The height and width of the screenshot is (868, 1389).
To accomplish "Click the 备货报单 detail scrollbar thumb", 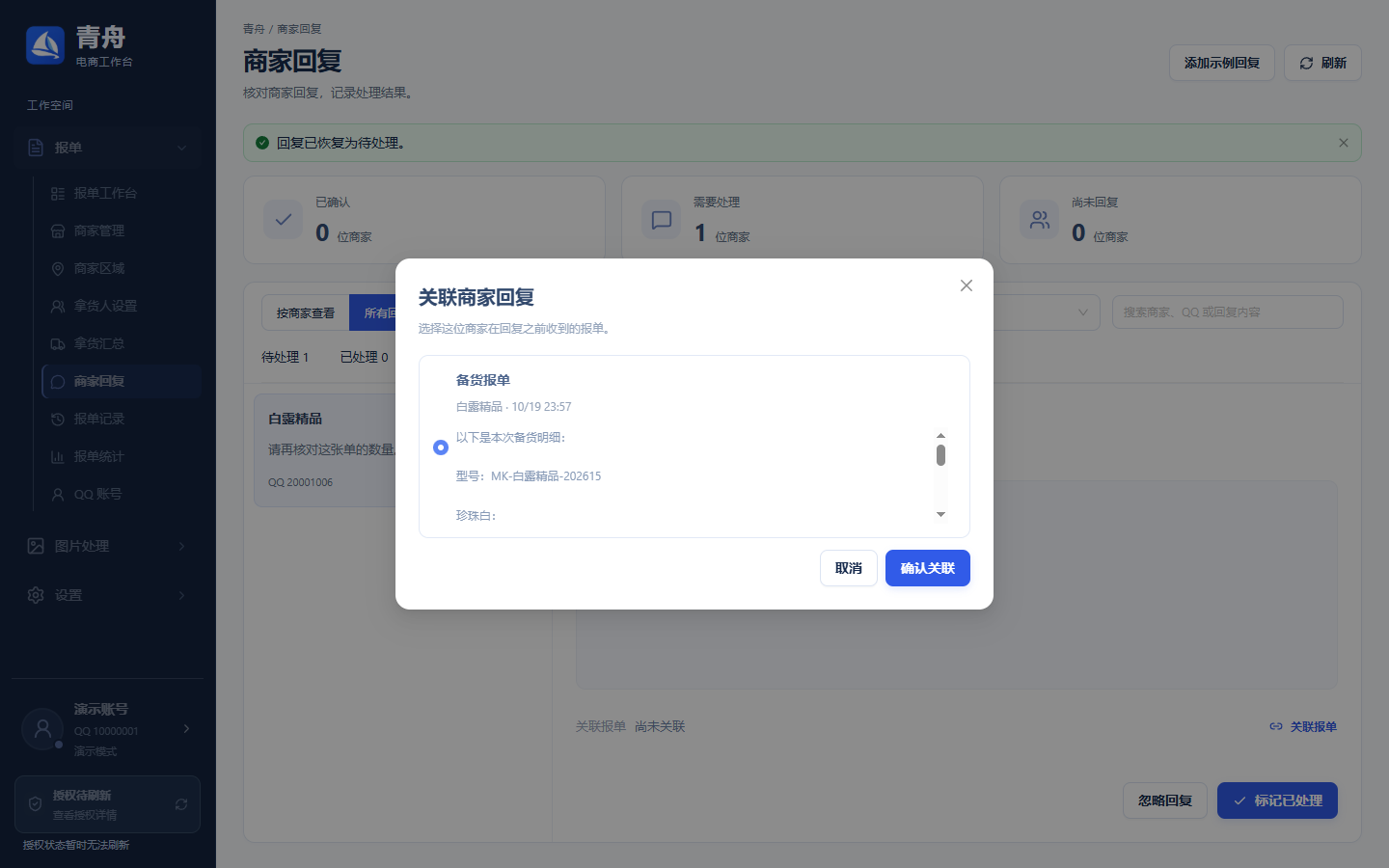I will (940, 455).
